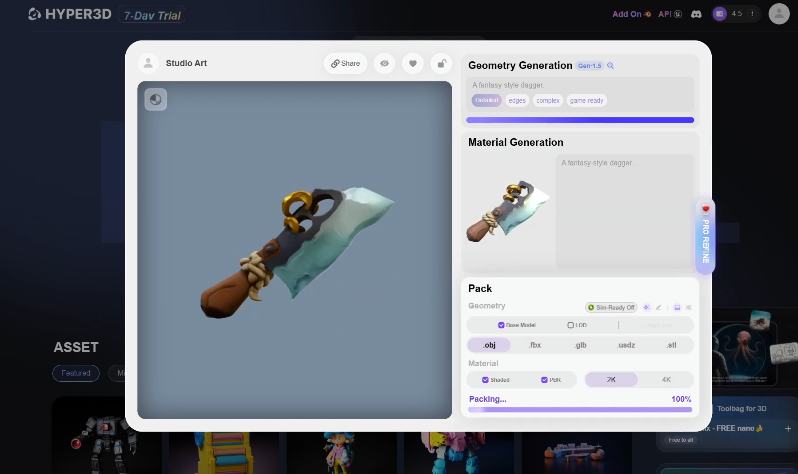Click the 'Packing...' status text
This screenshot has height=474, width=798.
[x=488, y=399]
